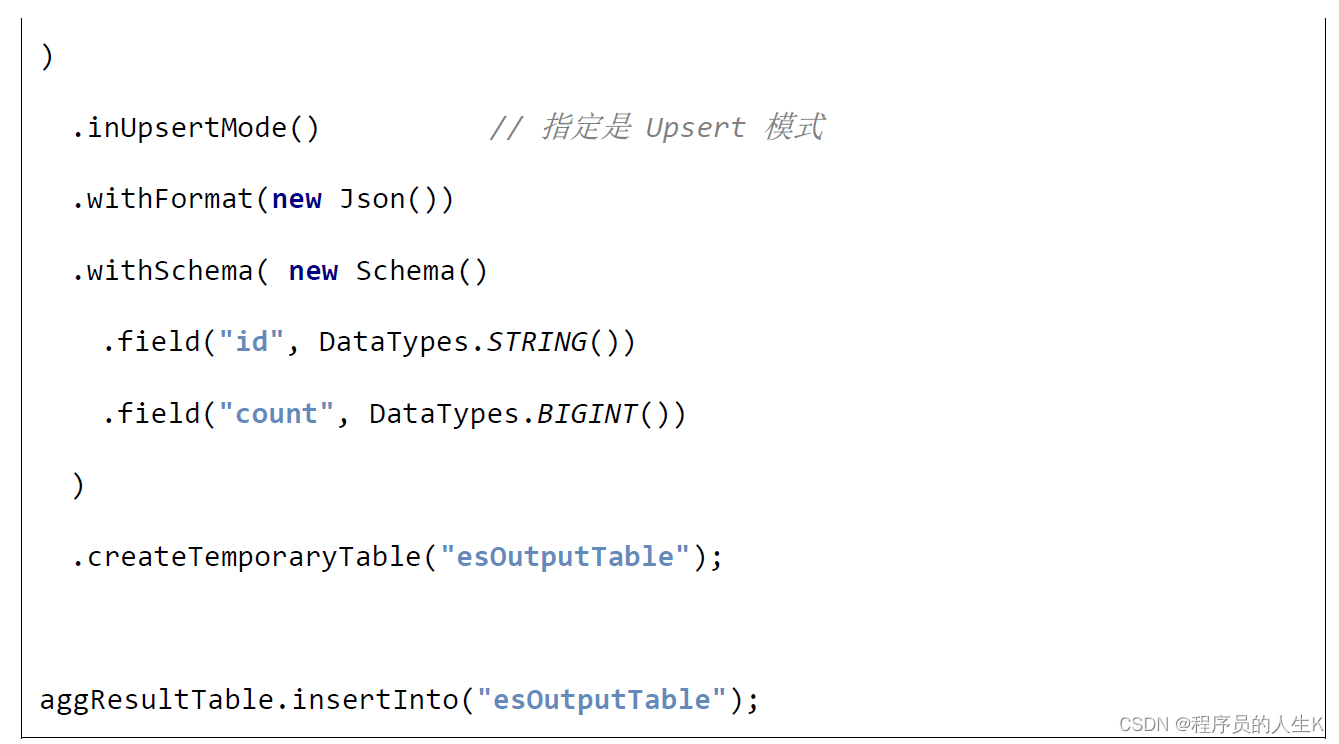The image size is (1339, 744).
Task: Click the Upsert mode code comment
Action: coord(656,128)
